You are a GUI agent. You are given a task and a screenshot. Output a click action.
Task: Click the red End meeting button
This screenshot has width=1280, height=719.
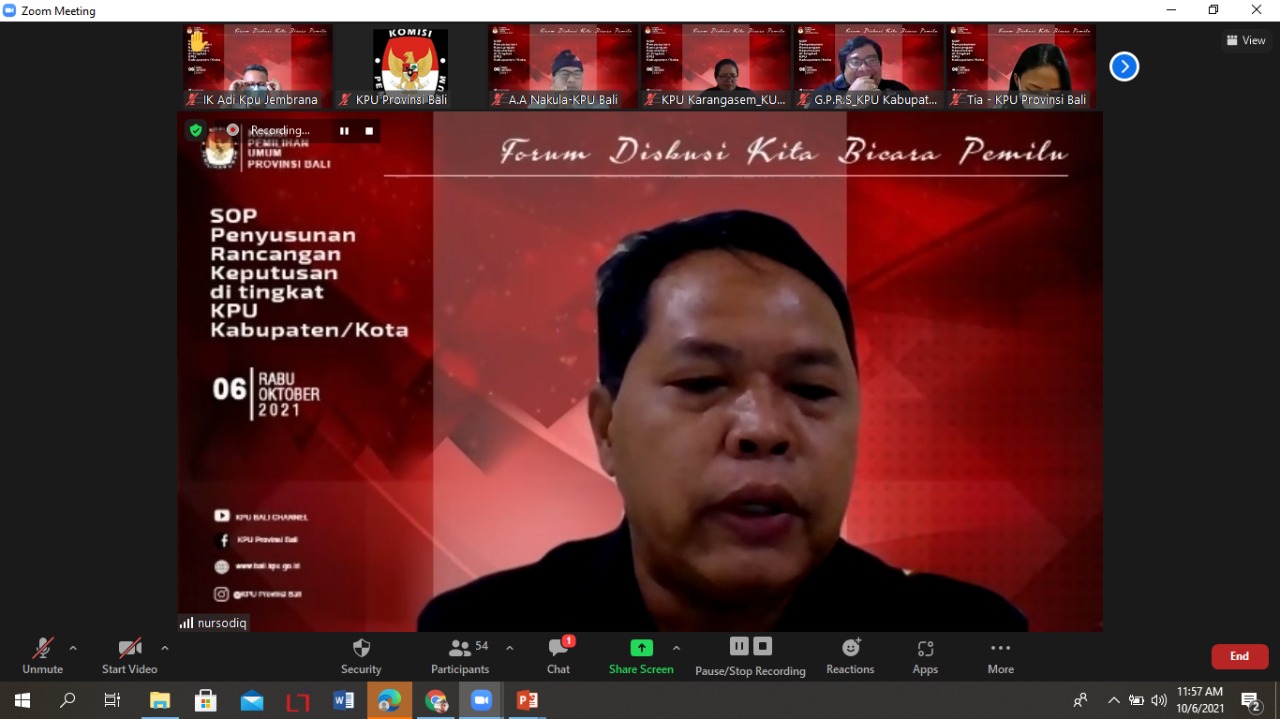[x=1239, y=656]
